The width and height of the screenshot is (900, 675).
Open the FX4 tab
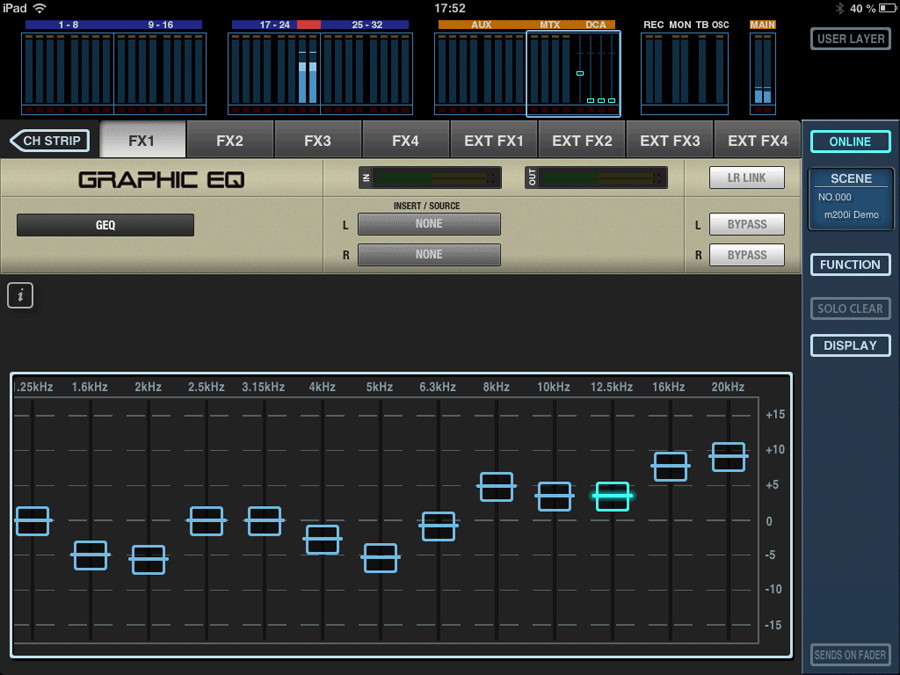point(406,141)
